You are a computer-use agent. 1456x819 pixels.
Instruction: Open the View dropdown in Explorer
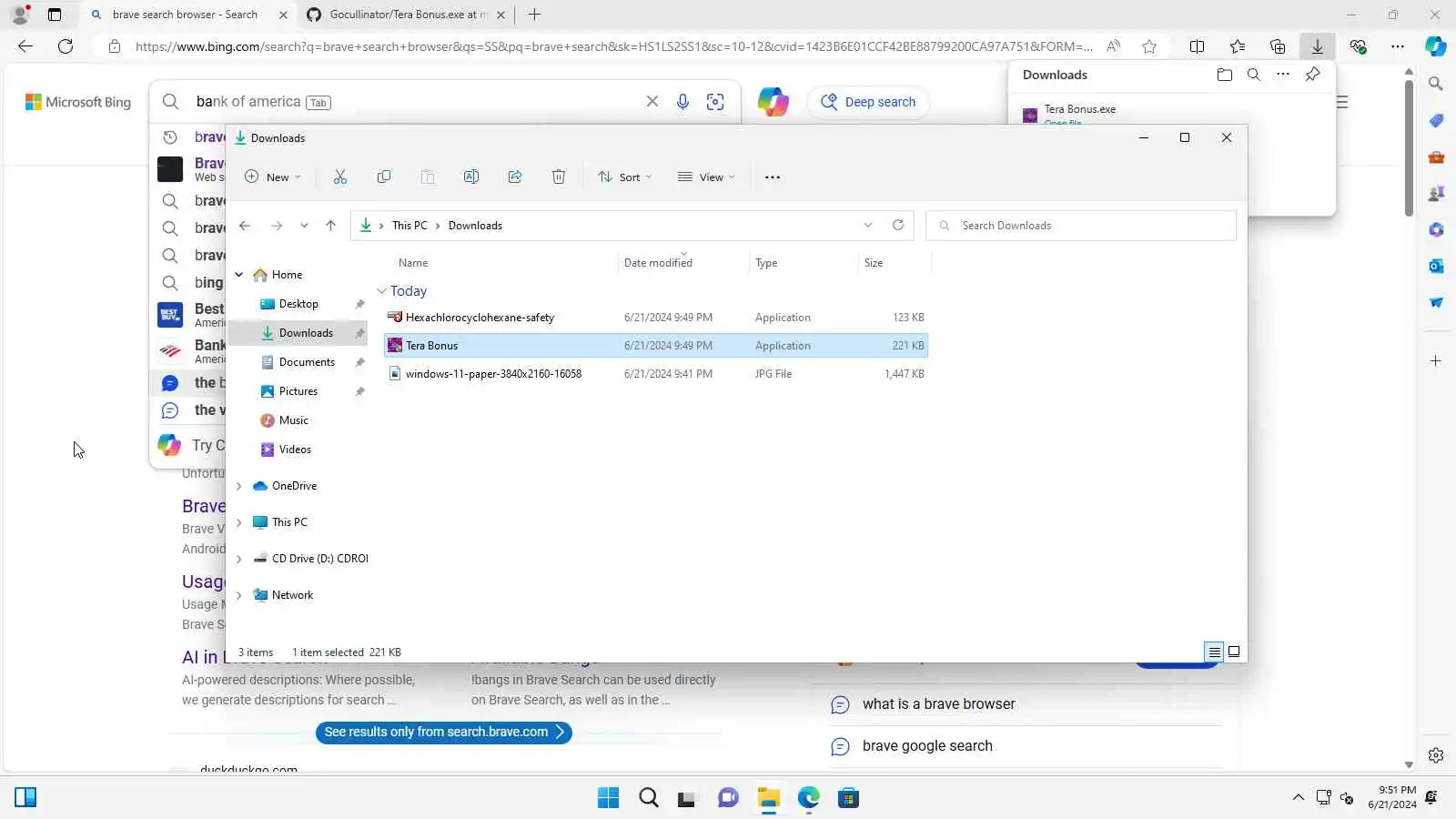[706, 177]
